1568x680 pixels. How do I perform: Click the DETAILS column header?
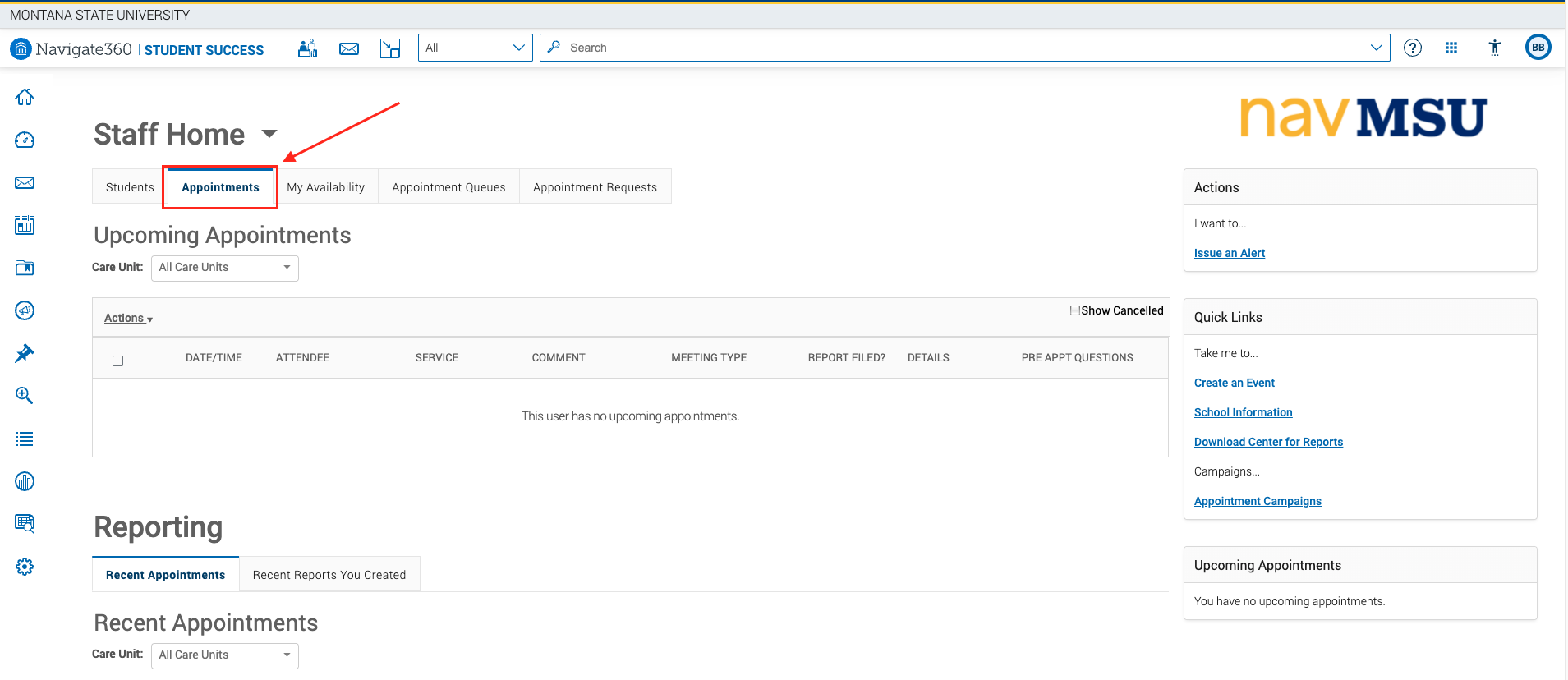928,358
